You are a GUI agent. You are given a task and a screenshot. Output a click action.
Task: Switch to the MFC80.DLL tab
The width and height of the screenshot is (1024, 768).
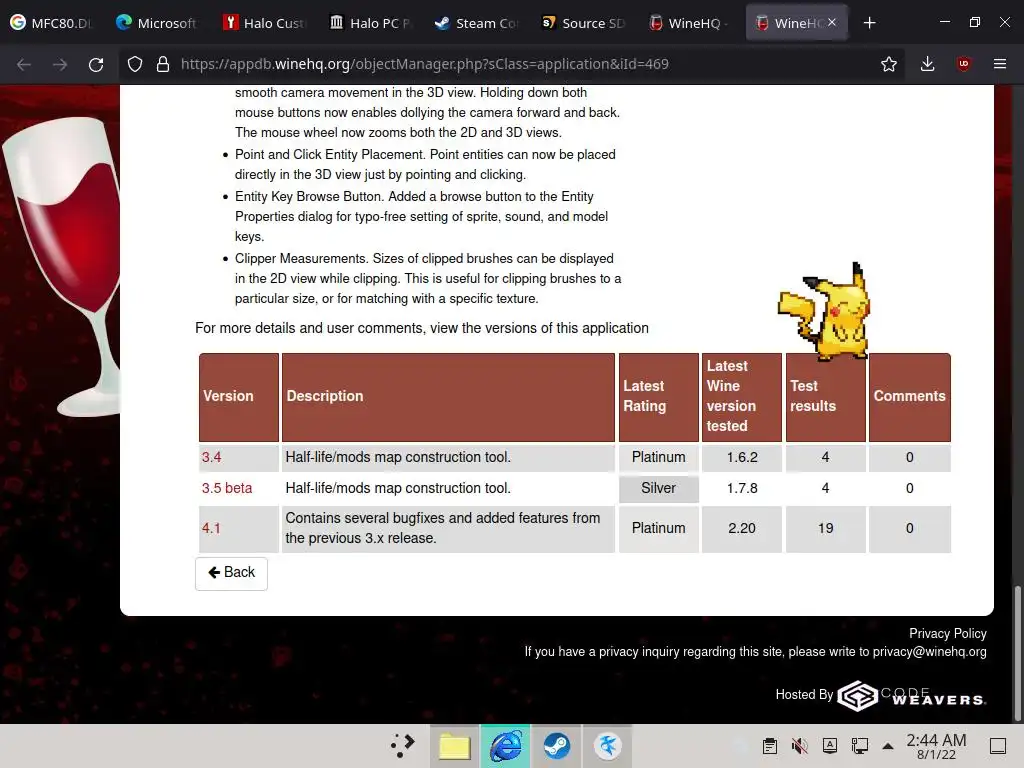click(51, 23)
